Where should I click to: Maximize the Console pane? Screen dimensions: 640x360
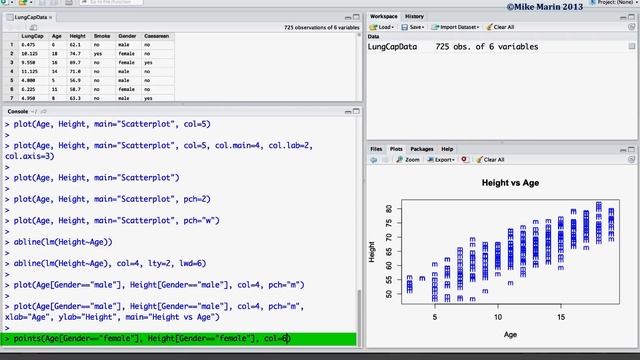(x=356, y=111)
